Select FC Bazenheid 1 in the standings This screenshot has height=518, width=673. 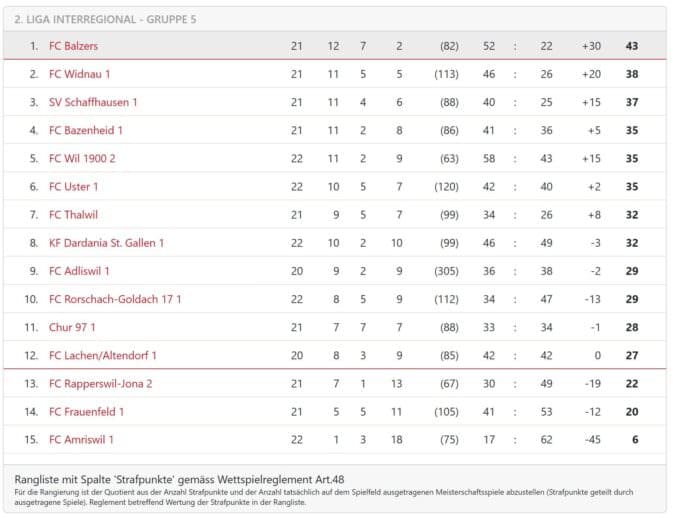(x=86, y=130)
